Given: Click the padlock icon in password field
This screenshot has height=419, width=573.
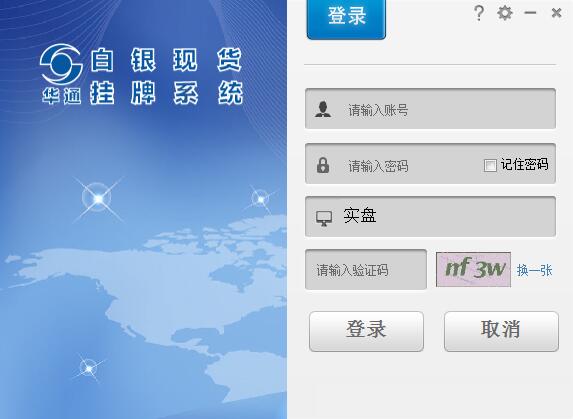Looking at the screenshot, I should click(323, 165).
